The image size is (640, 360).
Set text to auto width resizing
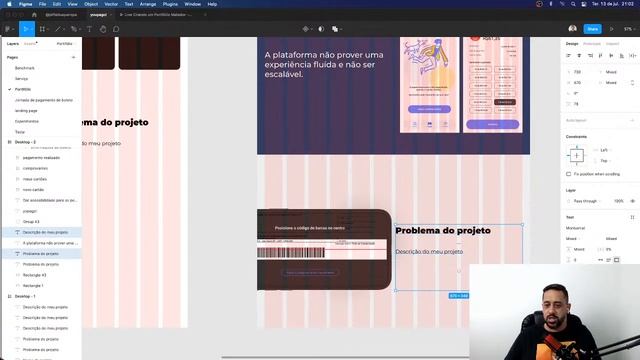pyautogui.click(x=600, y=260)
